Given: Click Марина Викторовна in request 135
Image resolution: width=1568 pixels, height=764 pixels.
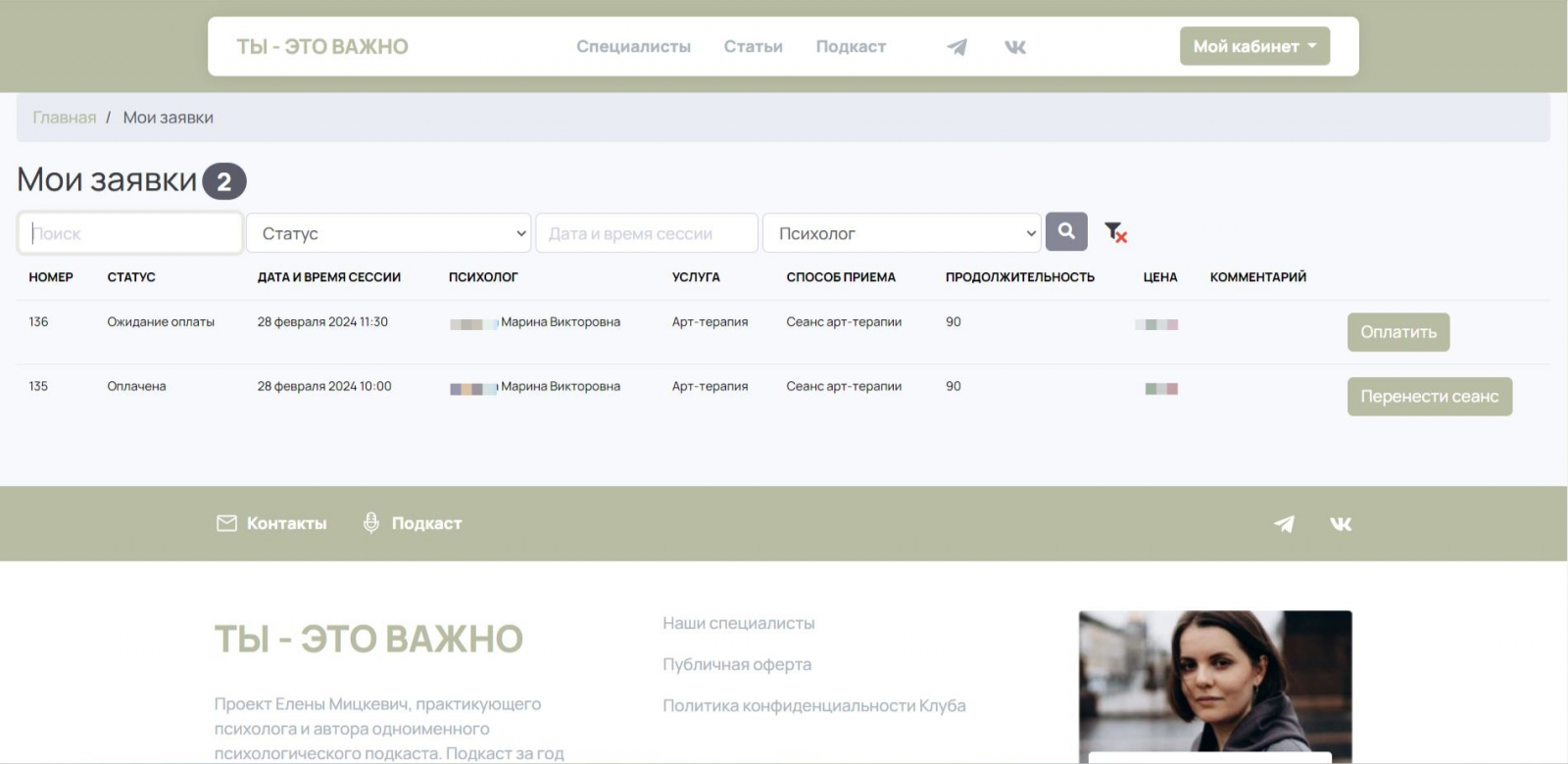Looking at the screenshot, I should 561,387.
